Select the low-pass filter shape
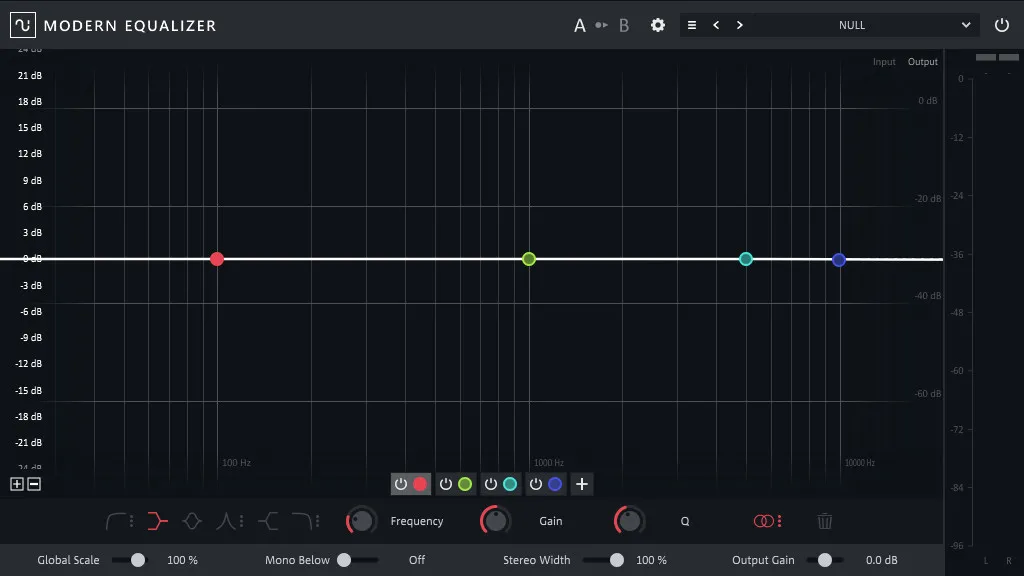Viewport: 1024px width, 576px height. click(x=302, y=521)
